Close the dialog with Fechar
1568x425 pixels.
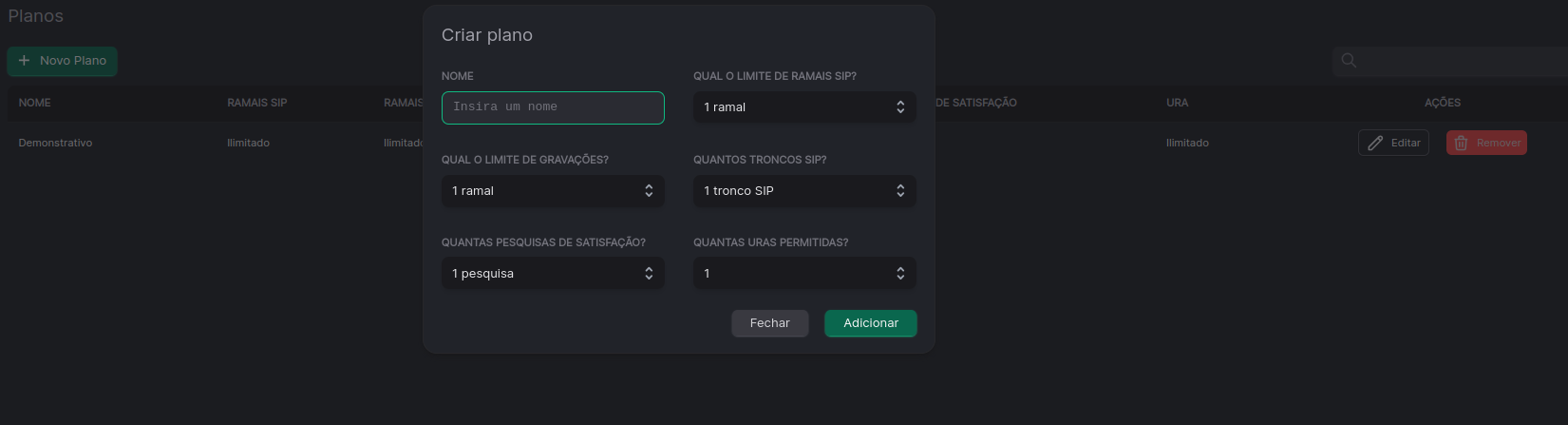click(x=770, y=323)
